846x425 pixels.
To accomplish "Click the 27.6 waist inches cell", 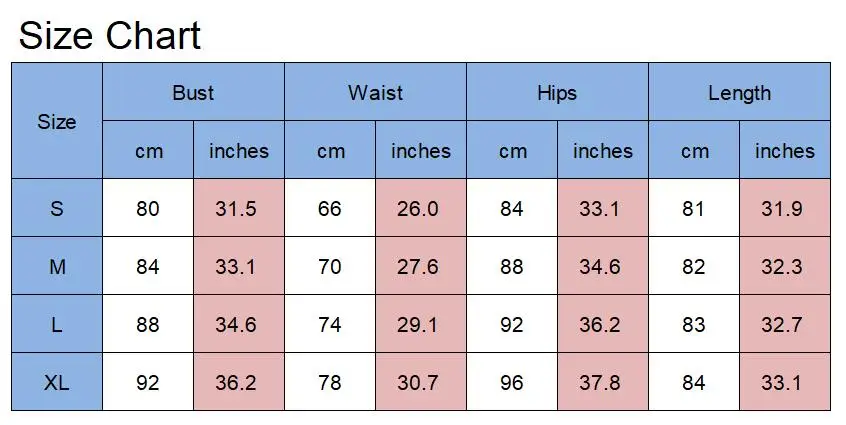I will 421,266.
